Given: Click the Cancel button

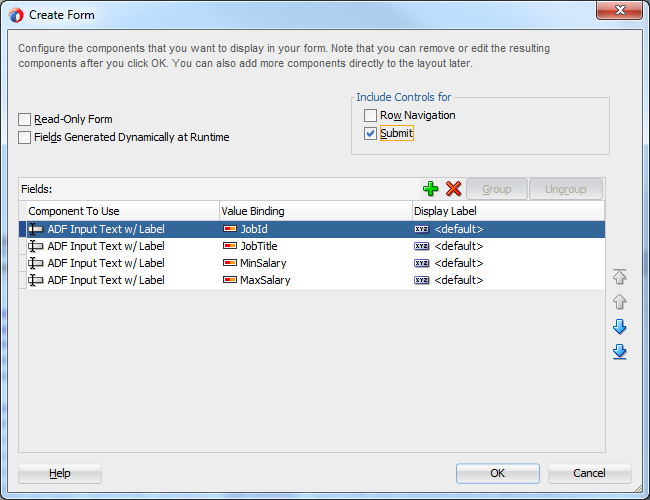Looking at the screenshot, I should [589, 473].
